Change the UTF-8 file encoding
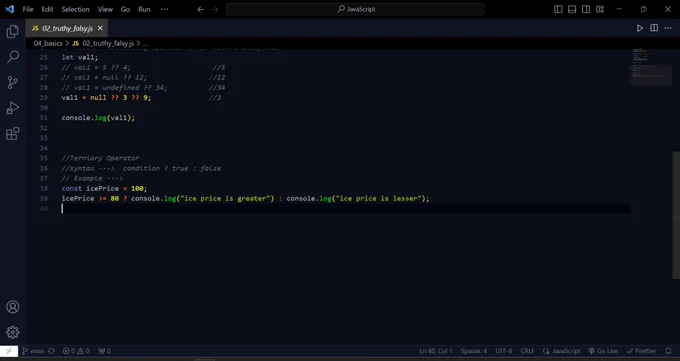680x361 pixels. point(503,351)
